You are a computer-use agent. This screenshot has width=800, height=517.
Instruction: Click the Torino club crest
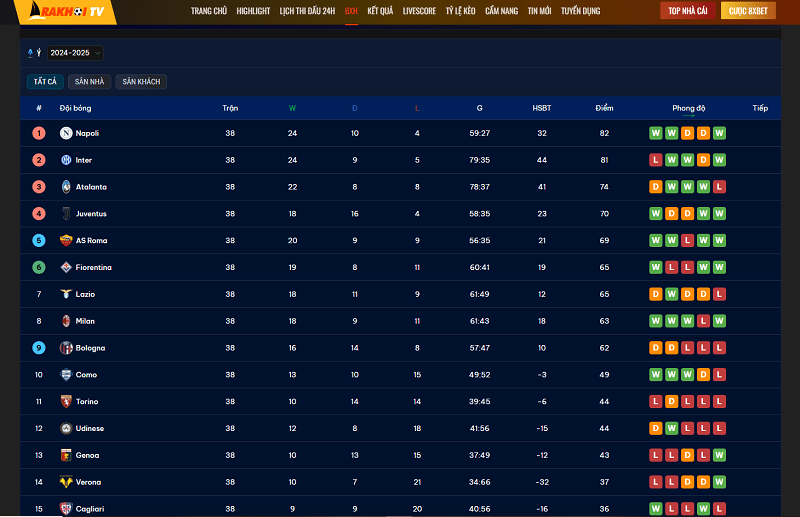coord(66,402)
